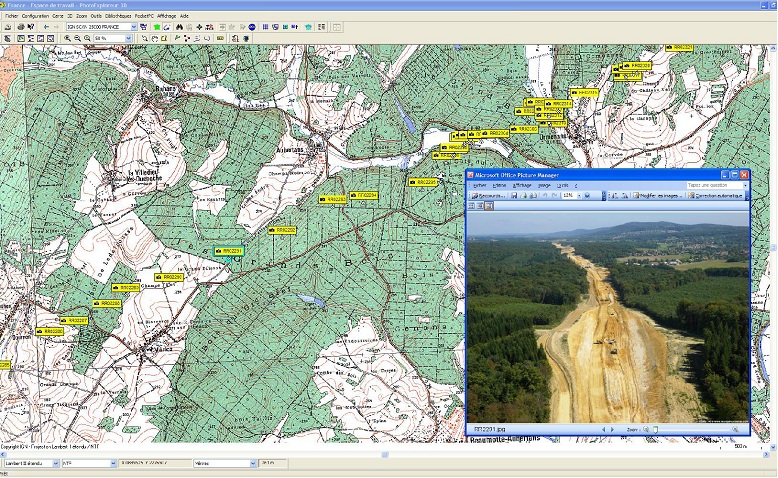The height and width of the screenshot is (478, 778).
Task: Select the hand pan tool
Action: click(x=154, y=38)
